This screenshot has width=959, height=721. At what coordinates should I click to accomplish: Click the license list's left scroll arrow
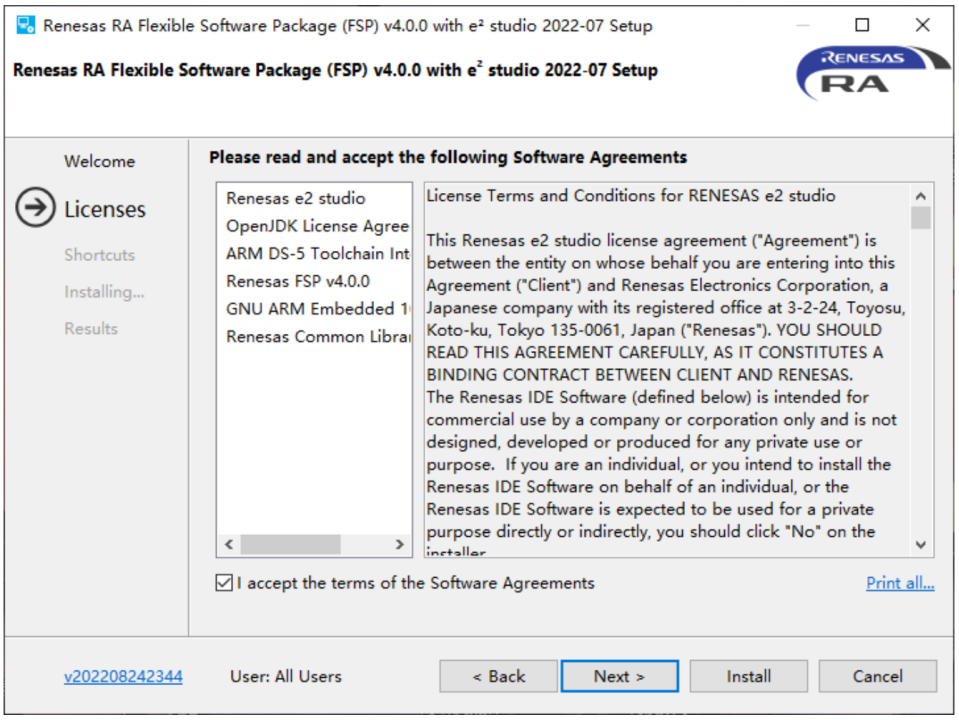(229, 544)
